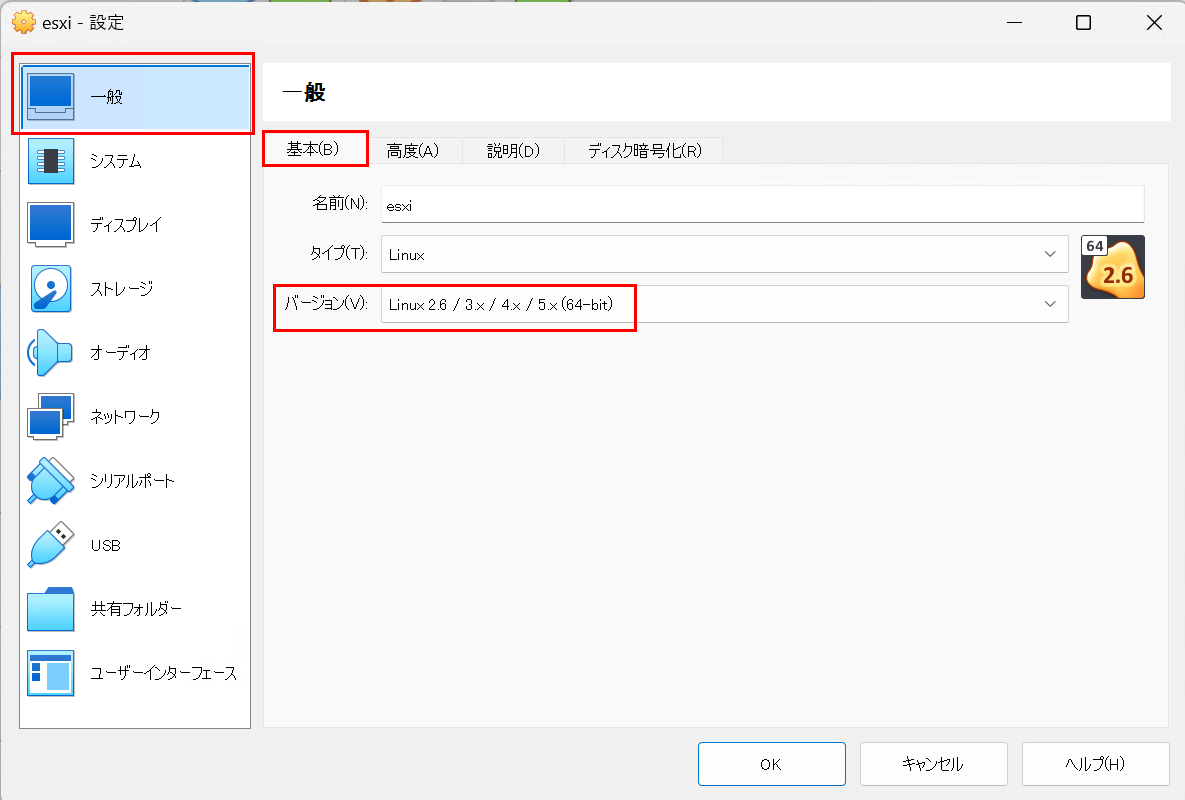Screen dimensions: 1185x800
Task: Select the 共有フォルダー label in sidebar
Action: pos(136,609)
